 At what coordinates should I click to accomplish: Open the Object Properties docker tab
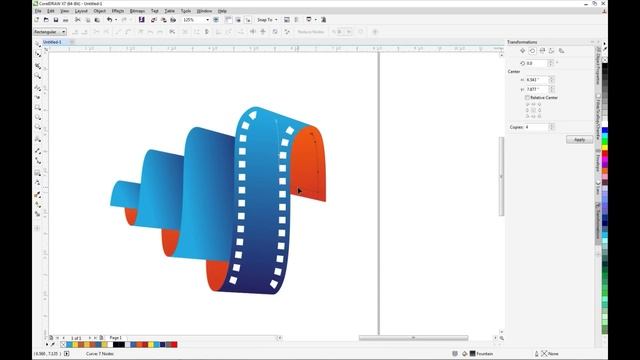coord(598,65)
